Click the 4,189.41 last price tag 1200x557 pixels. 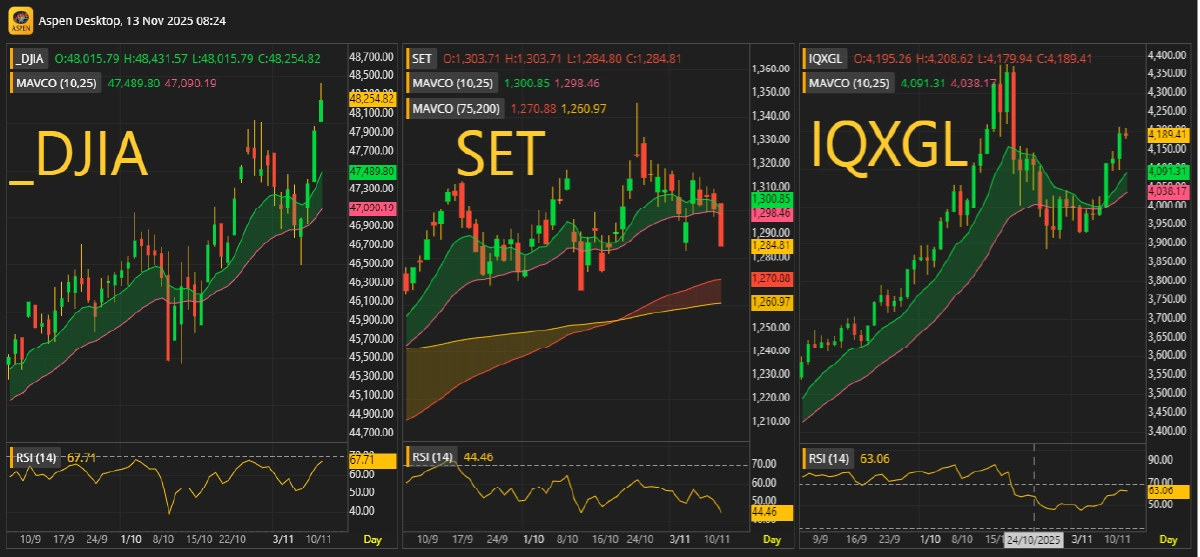(x=1166, y=133)
